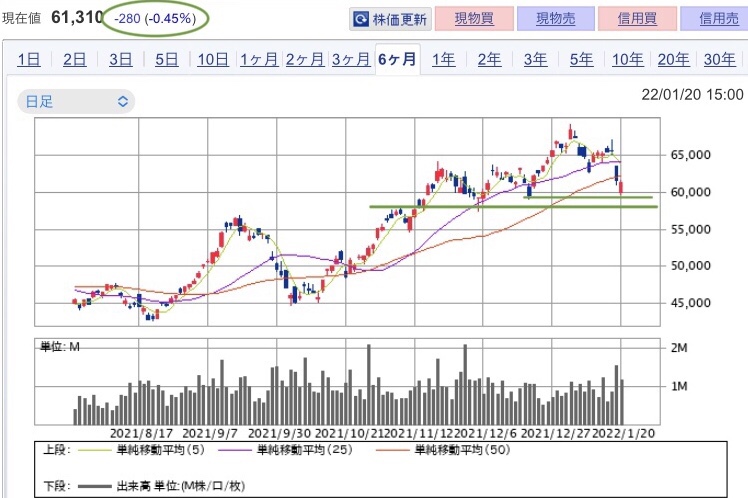The width and height of the screenshot is (748, 498).
Task: Click the 45,000 price axis label
Action: 690,303
